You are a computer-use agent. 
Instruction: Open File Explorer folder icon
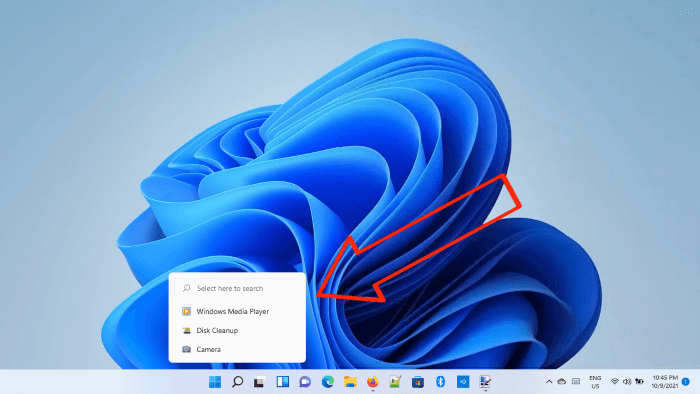[x=350, y=382]
